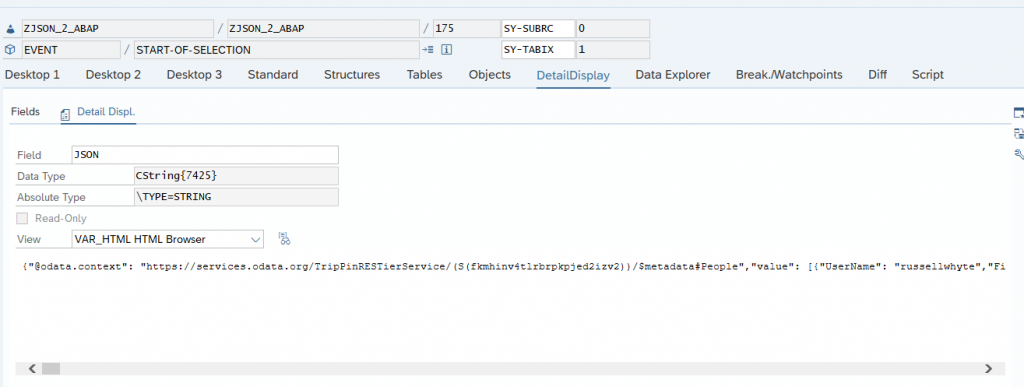1024x387 pixels.
Task: Open the Standard tab
Action: coord(273,74)
